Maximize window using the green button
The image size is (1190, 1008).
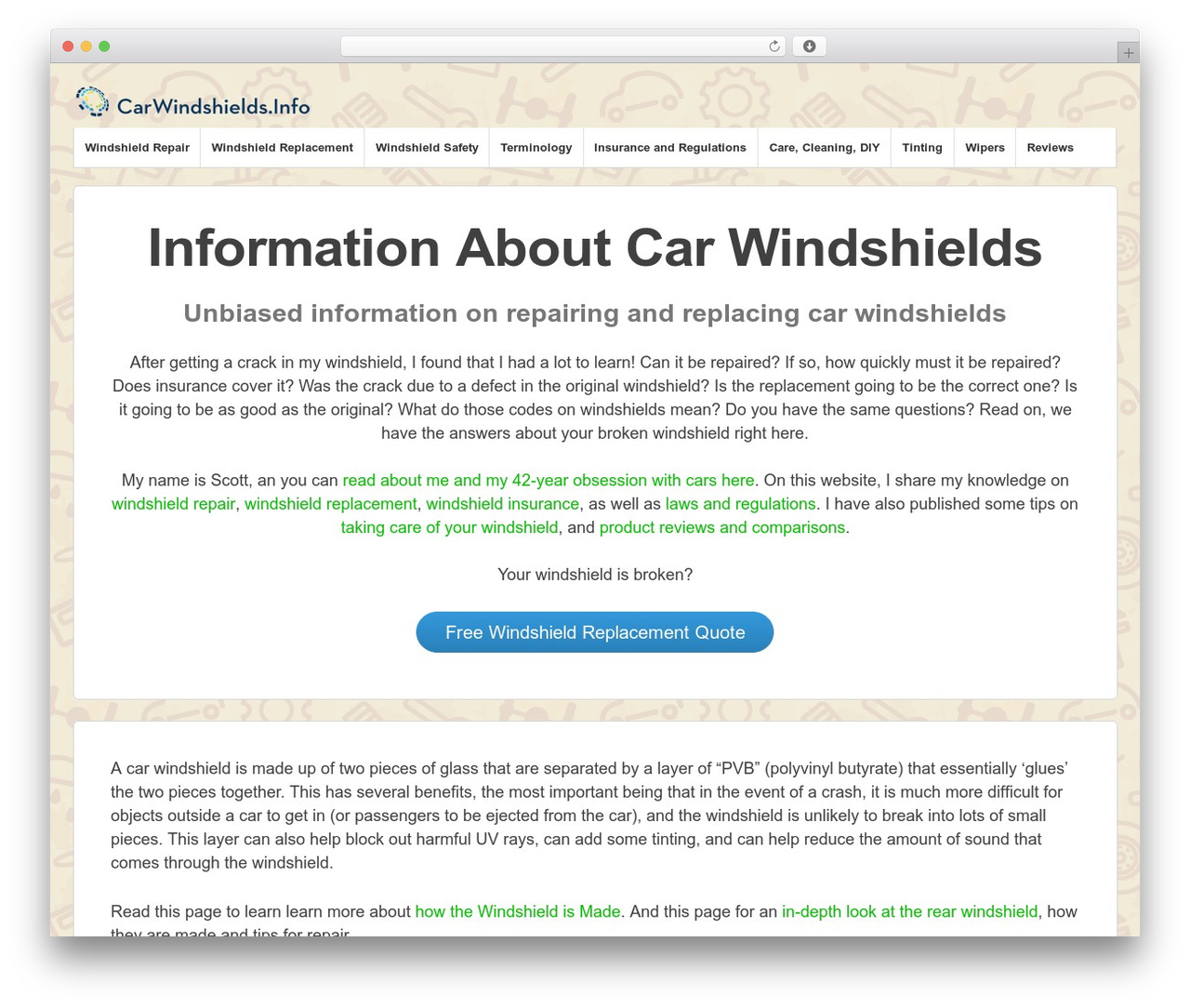(x=104, y=46)
